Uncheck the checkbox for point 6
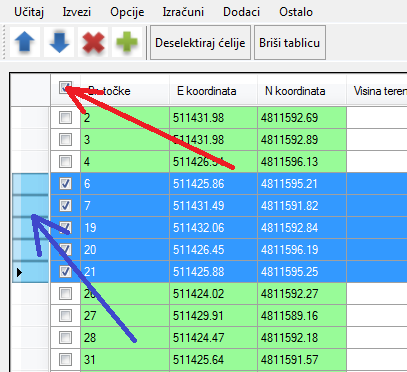Screen dimensions: 407x372 [x=65, y=183]
